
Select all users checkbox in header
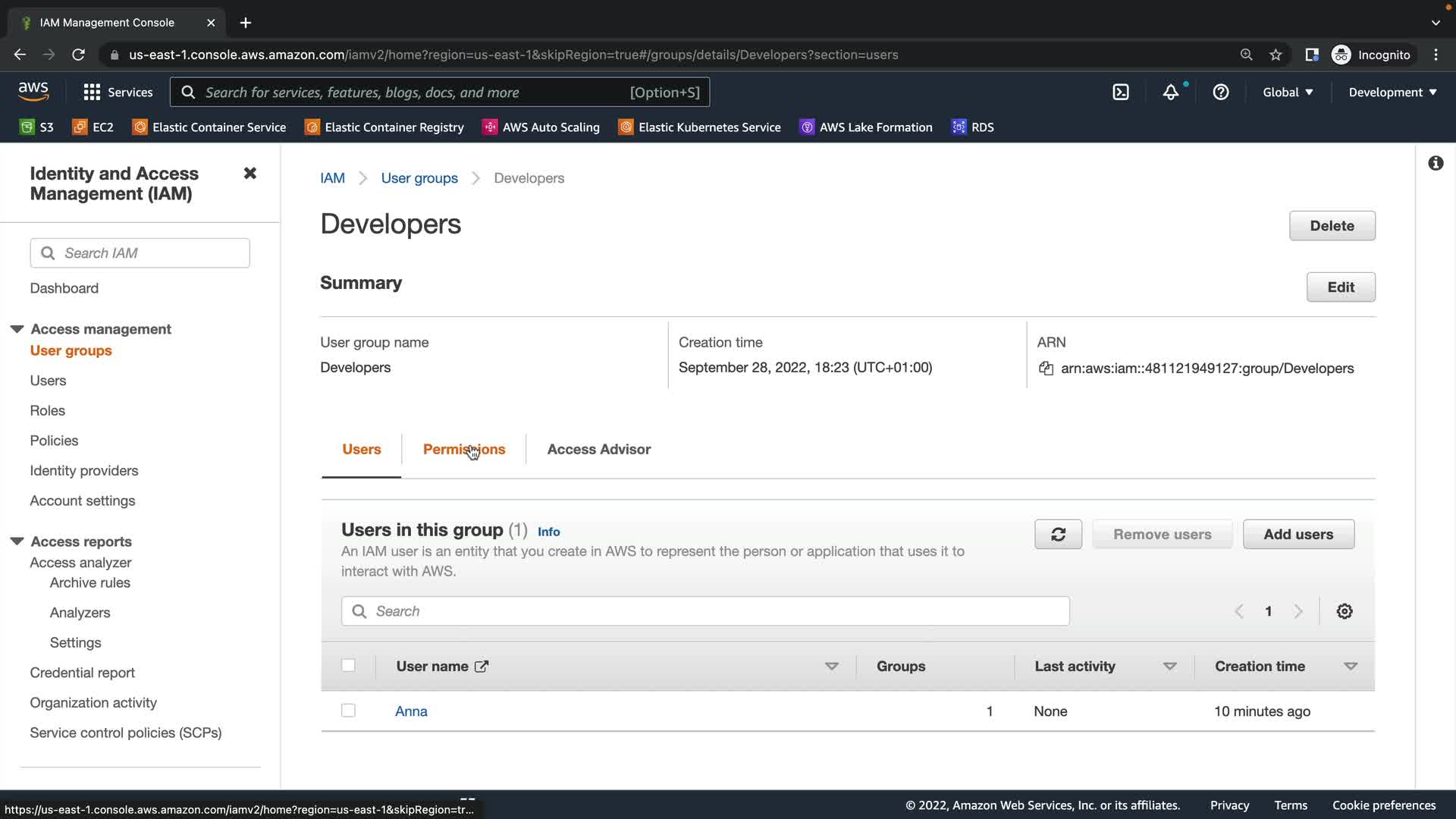pyautogui.click(x=348, y=666)
